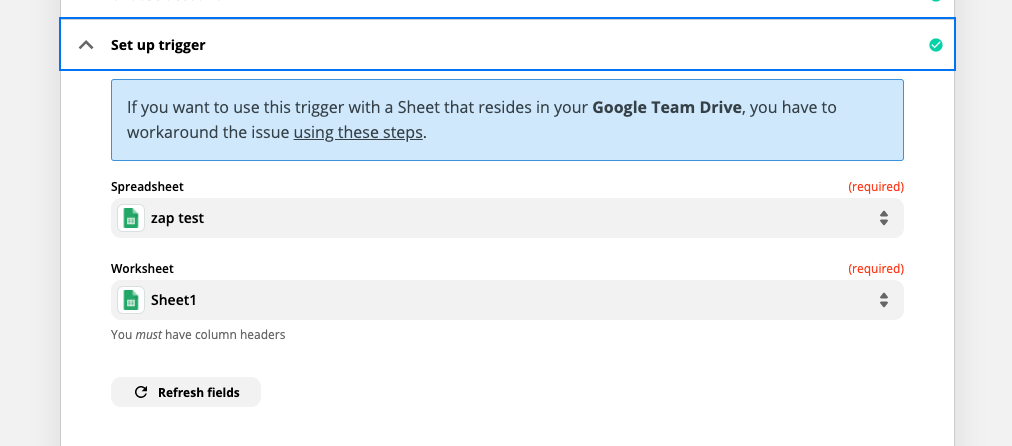Click the Google Sheets icon beside zap test
This screenshot has height=446, width=1012.
[129, 218]
